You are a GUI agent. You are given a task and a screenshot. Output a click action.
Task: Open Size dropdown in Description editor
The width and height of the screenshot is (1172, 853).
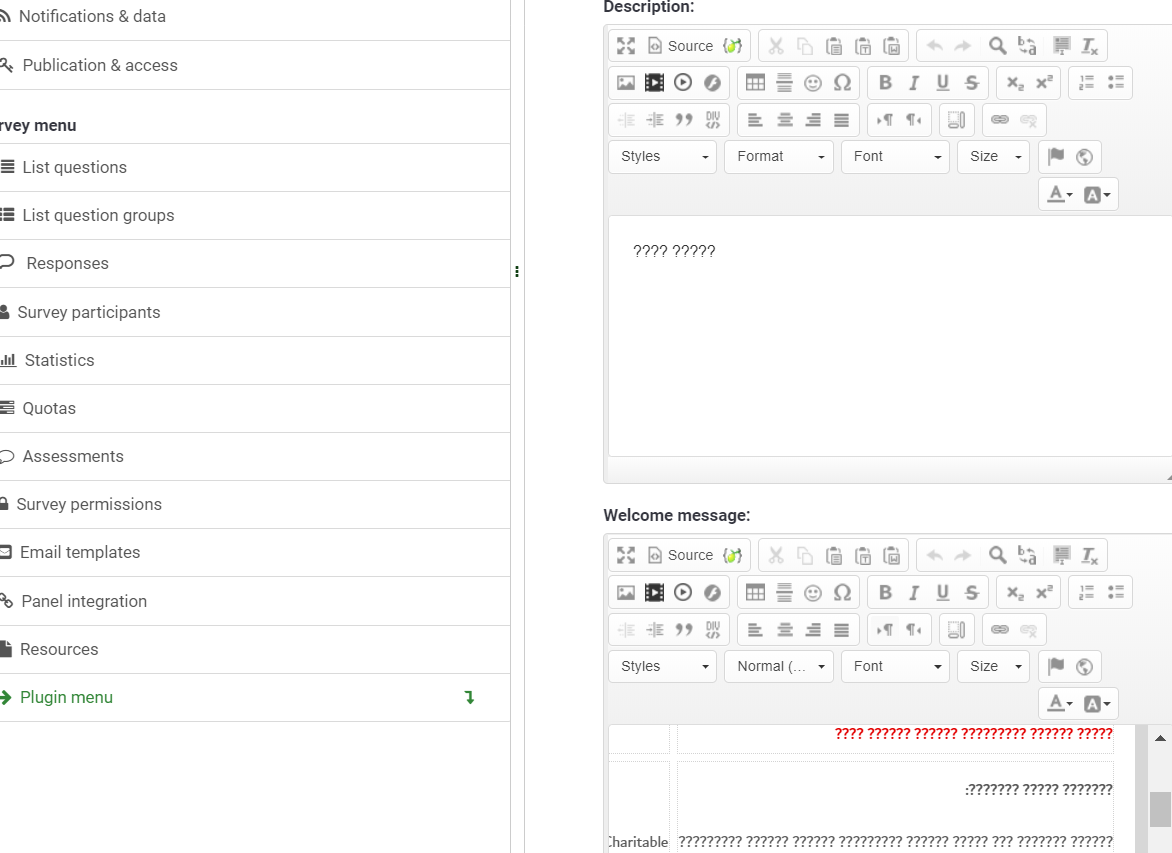click(x=993, y=157)
